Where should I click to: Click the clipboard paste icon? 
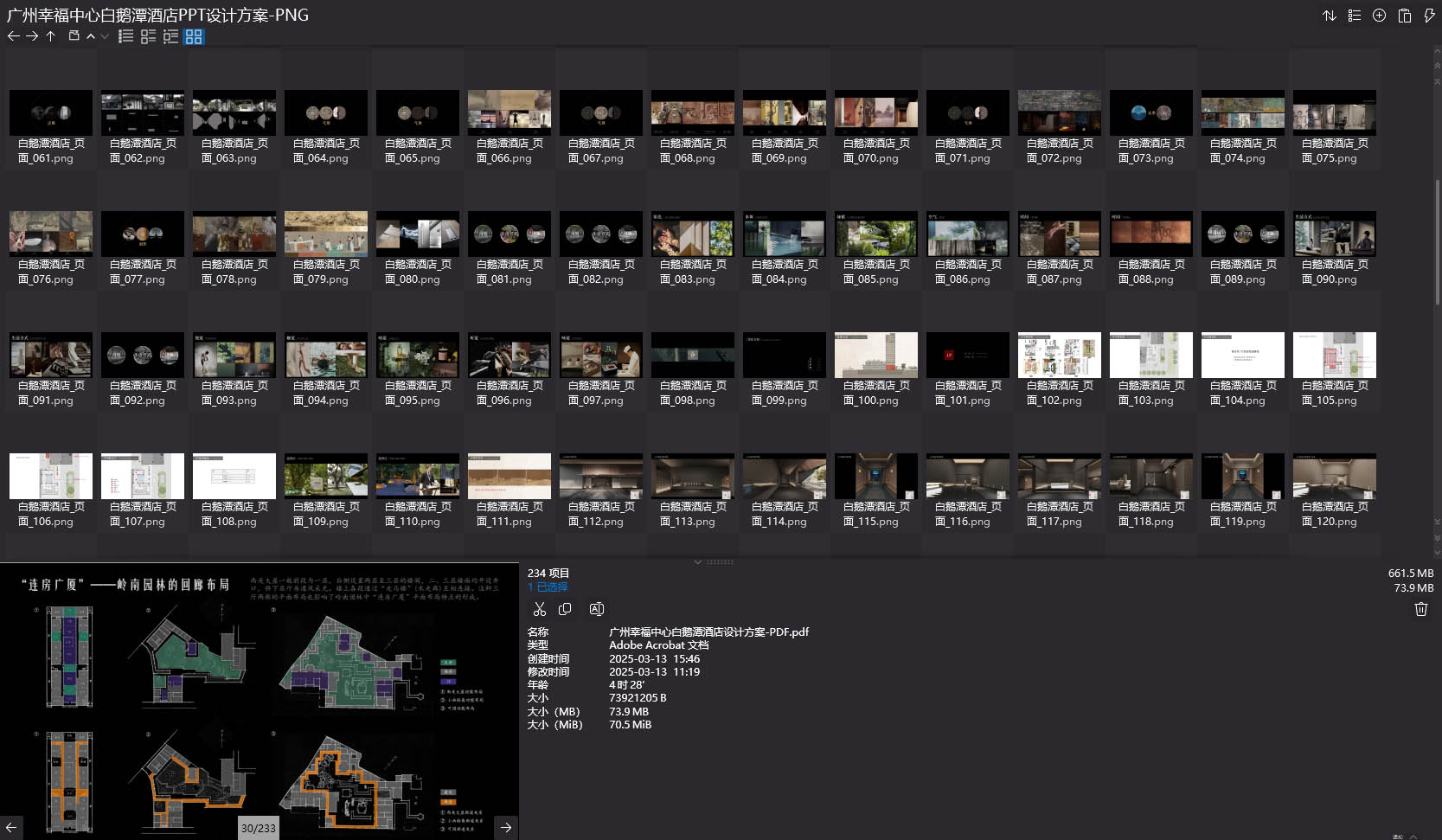coord(1405,16)
